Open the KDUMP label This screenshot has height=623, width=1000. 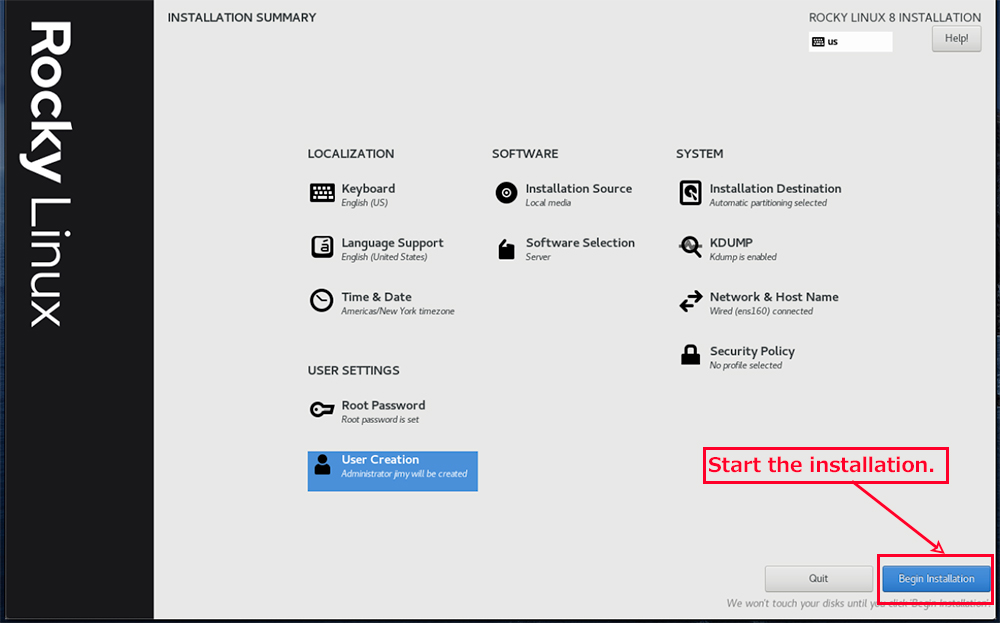pyautogui.click(x=731, y=243)
